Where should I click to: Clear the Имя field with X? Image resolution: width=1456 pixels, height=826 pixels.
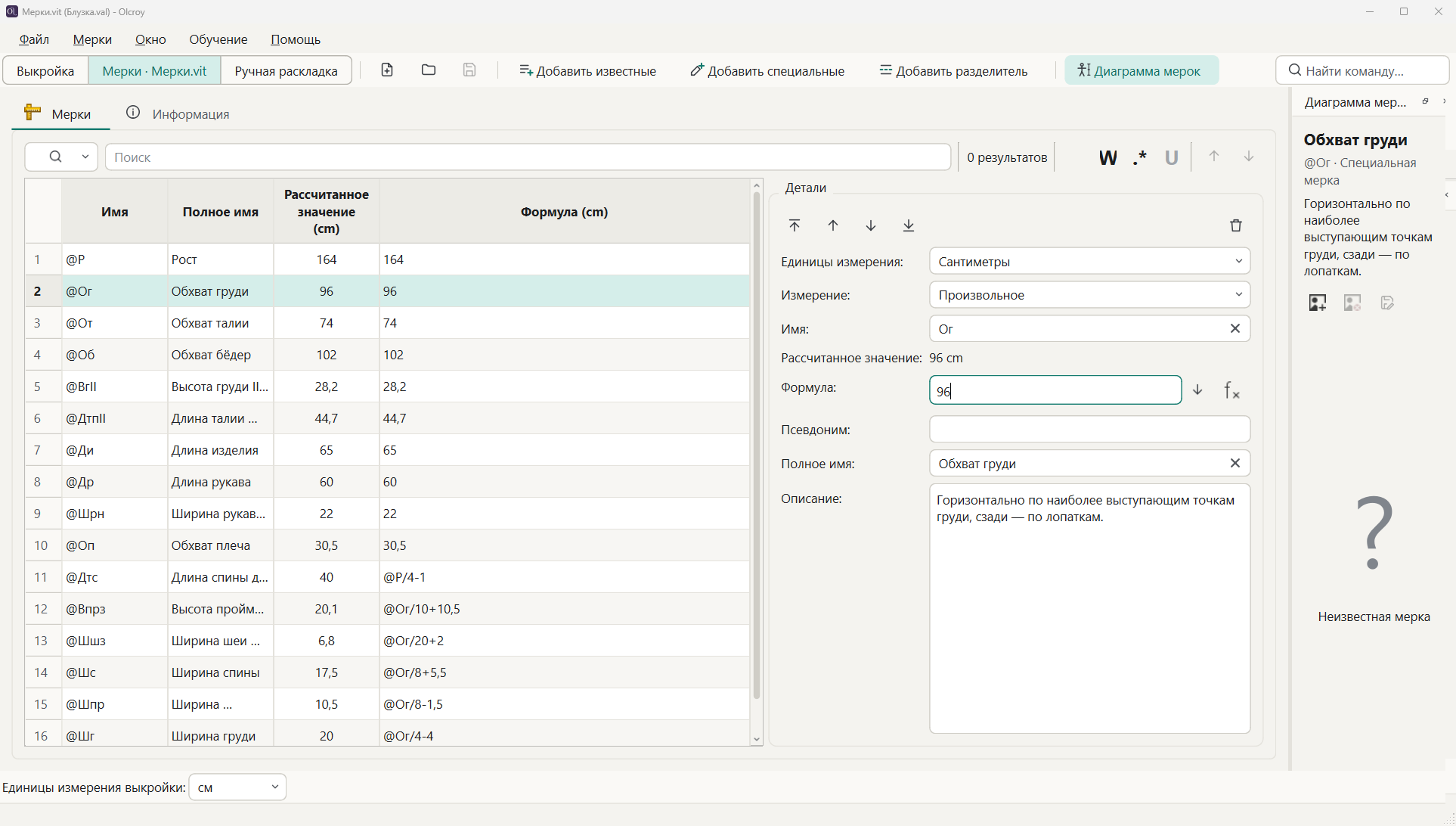(1235, 328)
